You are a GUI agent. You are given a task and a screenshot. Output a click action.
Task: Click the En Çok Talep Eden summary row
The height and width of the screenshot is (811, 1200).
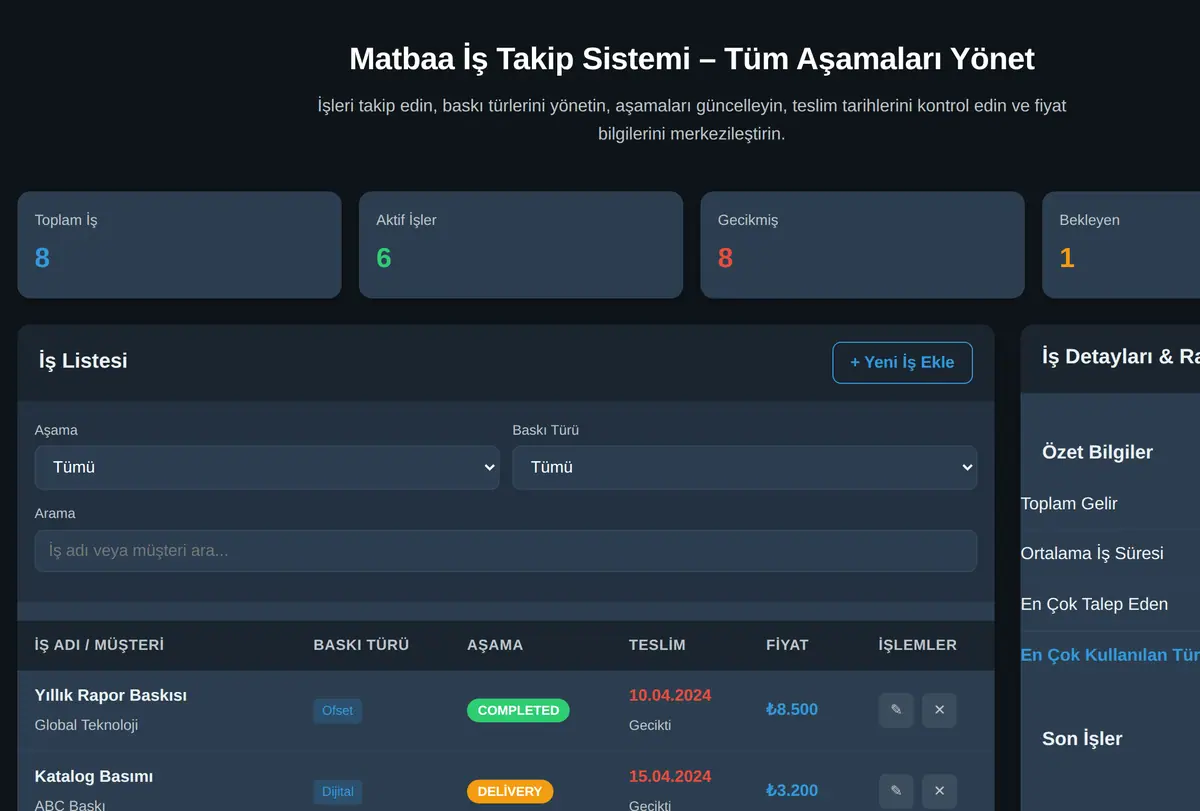[1110, 604]
